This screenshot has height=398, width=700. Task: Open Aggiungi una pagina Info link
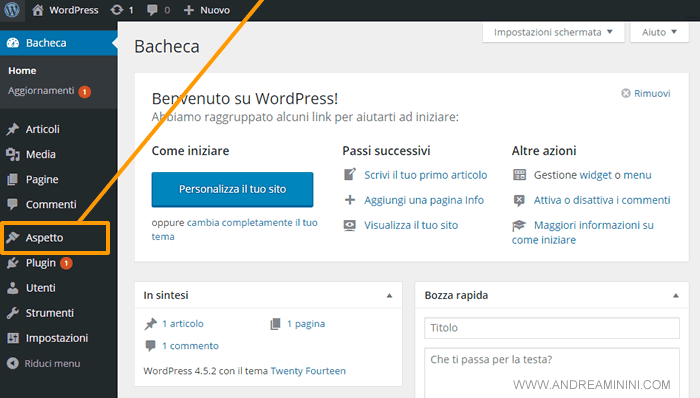tap(424, 200)
